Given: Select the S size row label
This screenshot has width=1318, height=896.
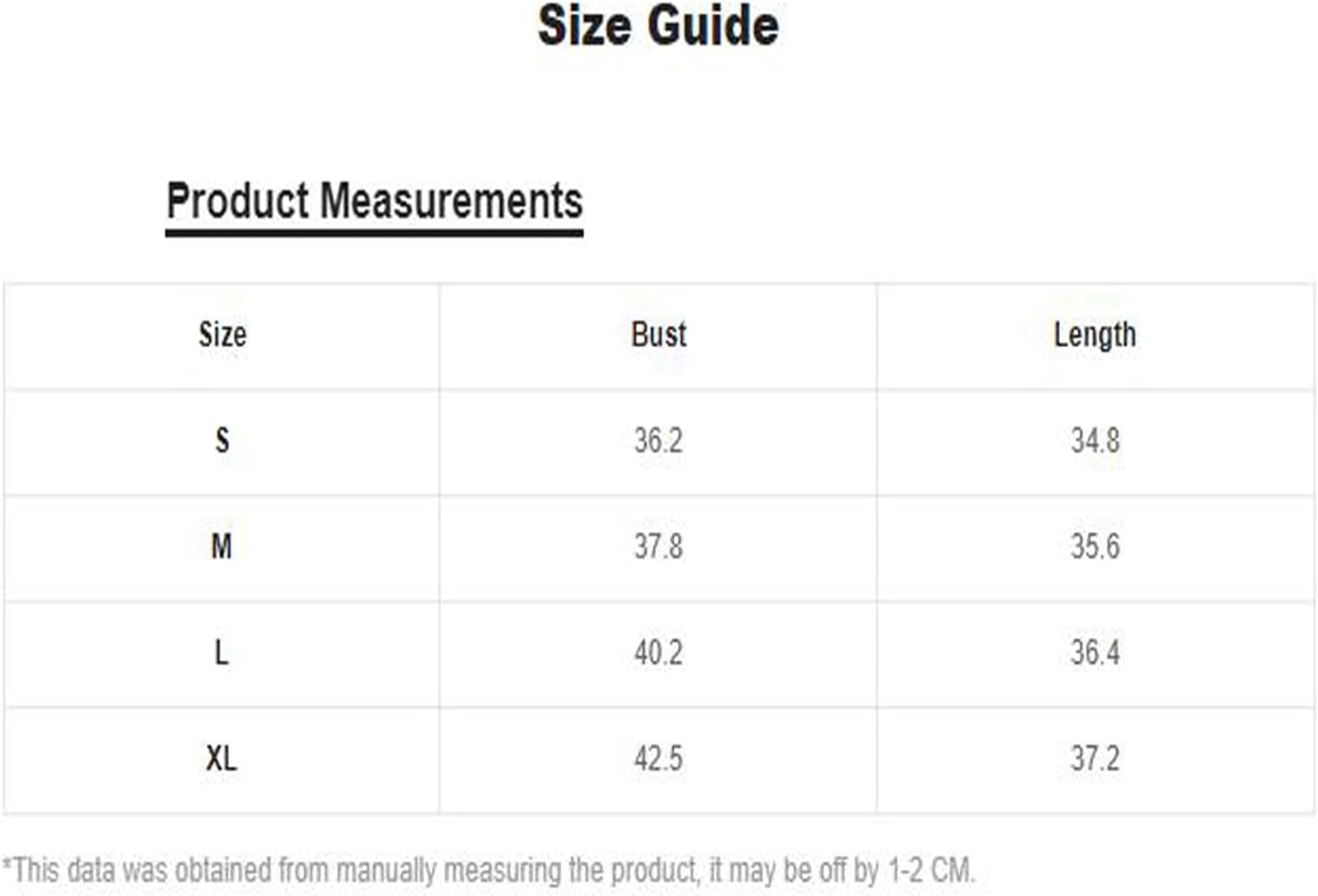Looking at the screenshot, I should (222, 440).
